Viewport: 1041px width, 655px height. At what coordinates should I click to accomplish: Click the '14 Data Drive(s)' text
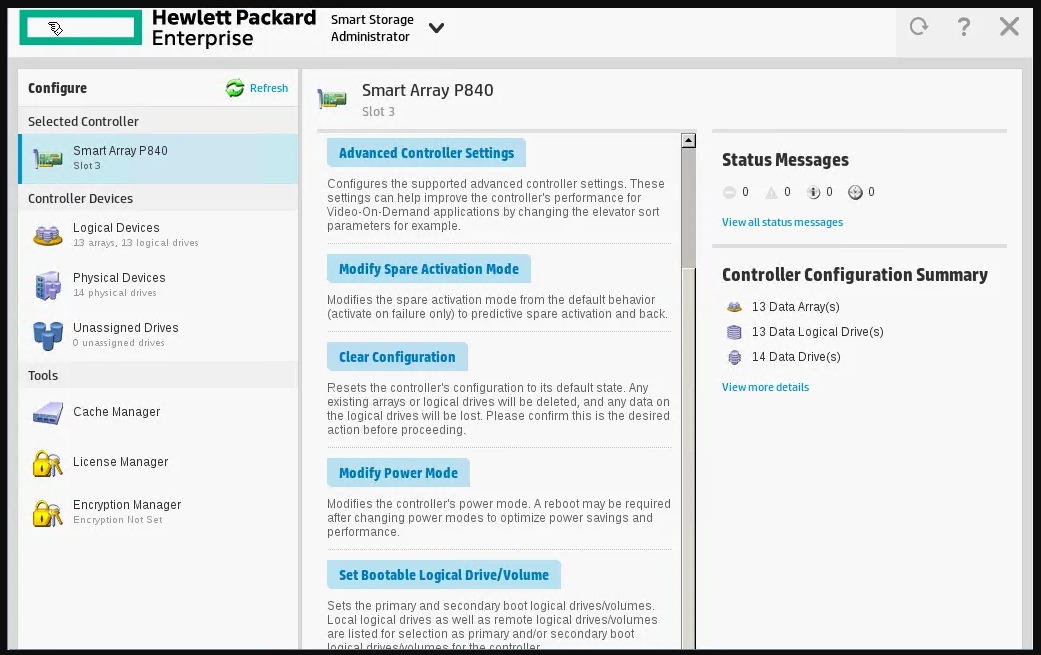pos(796,357)
